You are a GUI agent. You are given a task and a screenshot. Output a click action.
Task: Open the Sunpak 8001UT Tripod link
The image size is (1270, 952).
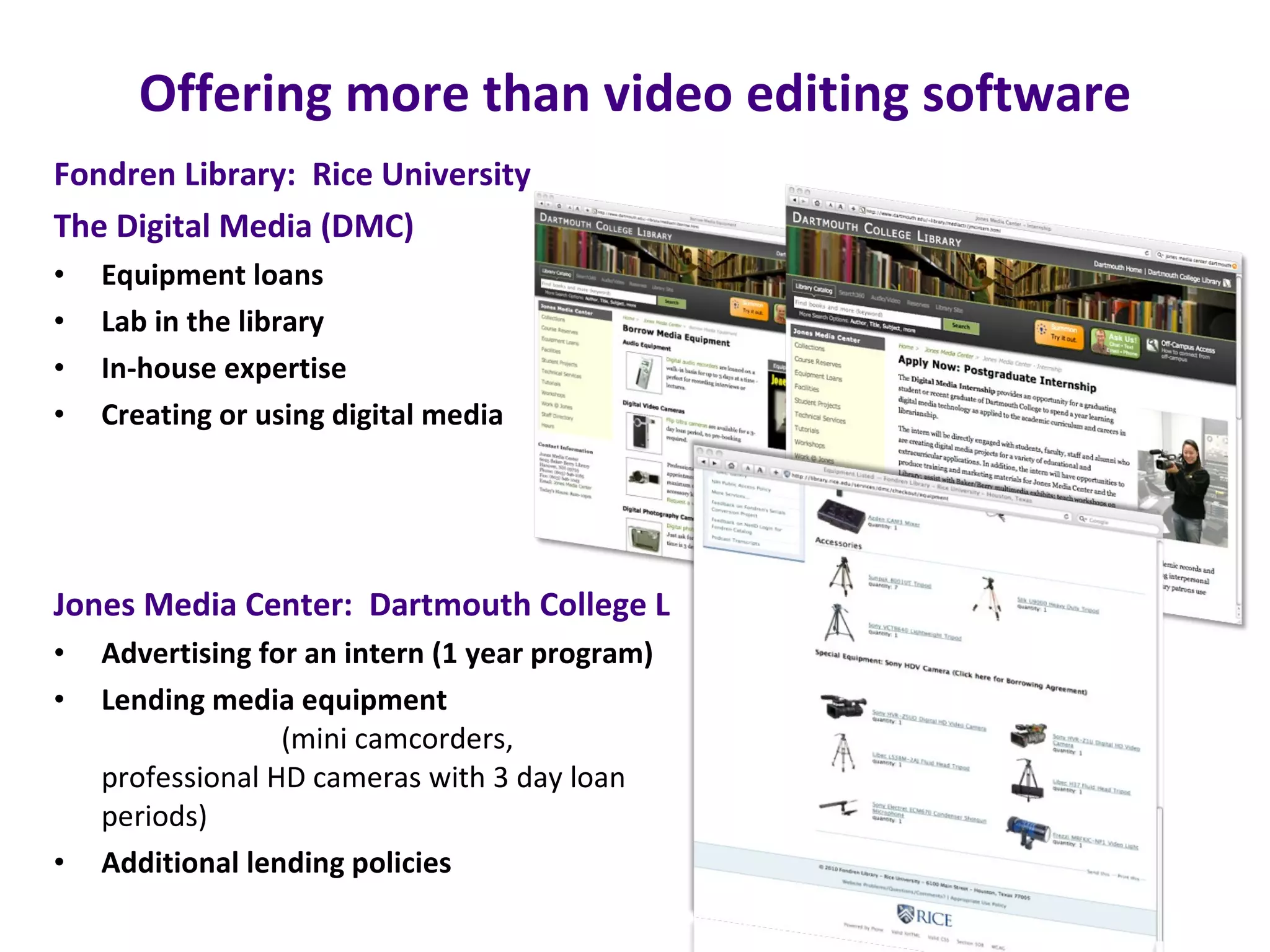[x=899, y=581]
